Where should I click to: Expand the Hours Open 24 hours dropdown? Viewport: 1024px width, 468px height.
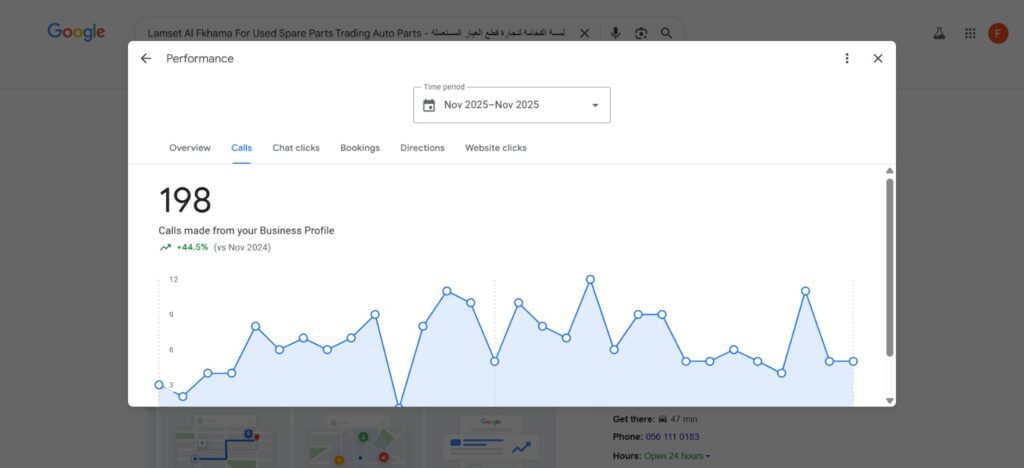[708, 457]
